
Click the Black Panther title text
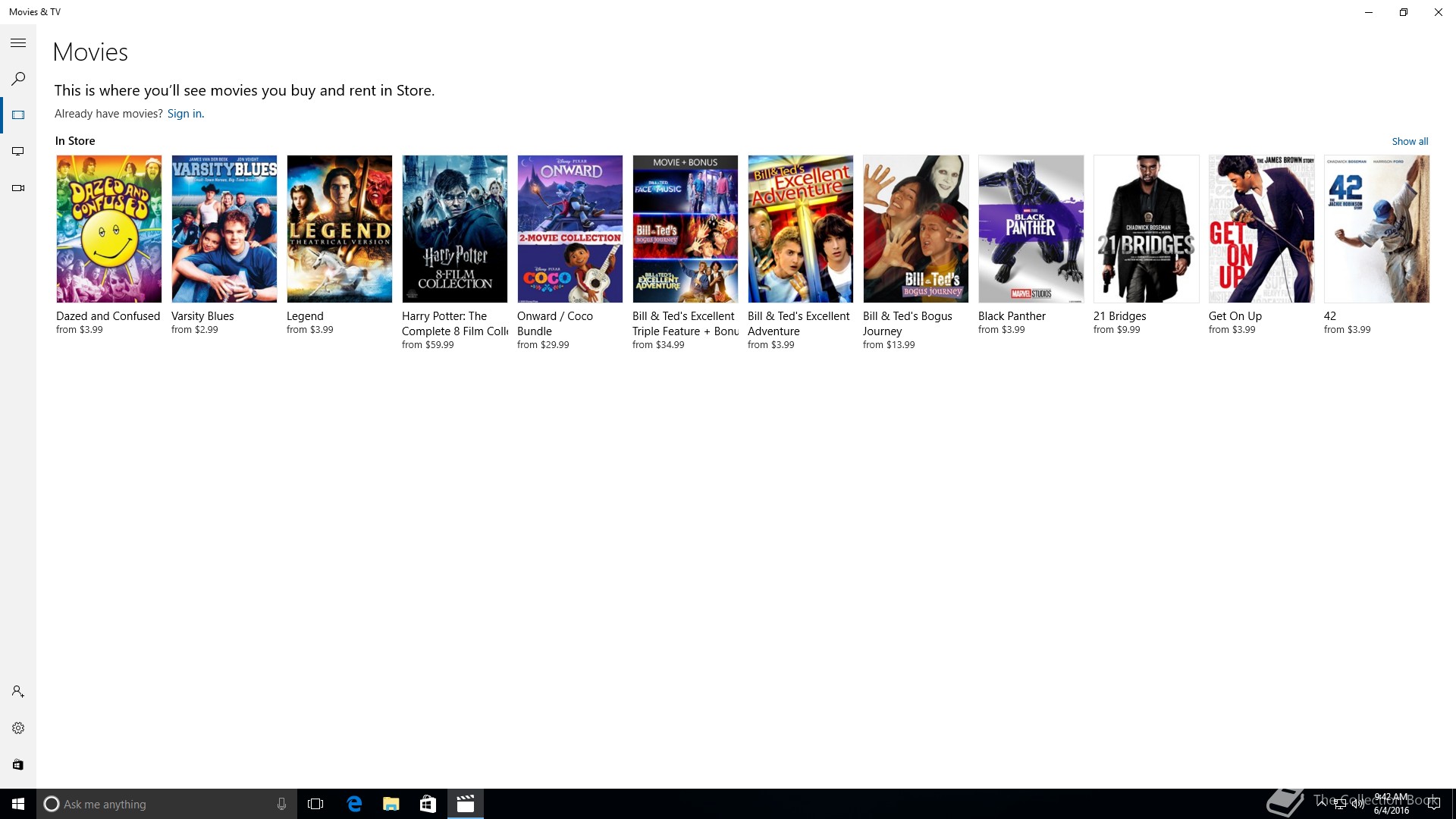click(1012, 316)
